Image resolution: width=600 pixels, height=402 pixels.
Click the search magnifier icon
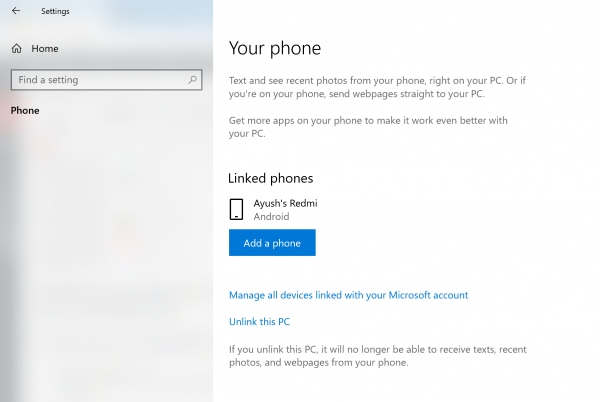coord(192,80)
